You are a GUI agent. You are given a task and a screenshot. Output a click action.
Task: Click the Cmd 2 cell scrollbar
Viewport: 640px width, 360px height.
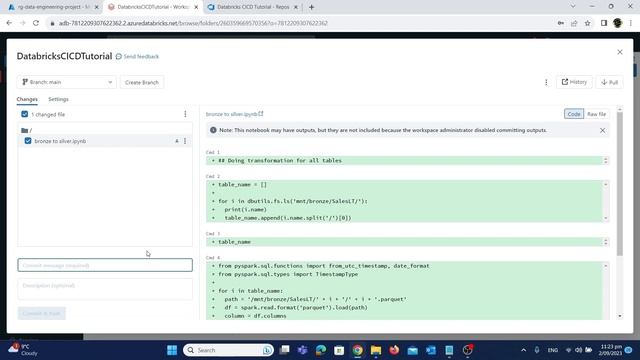coord(606,201)
